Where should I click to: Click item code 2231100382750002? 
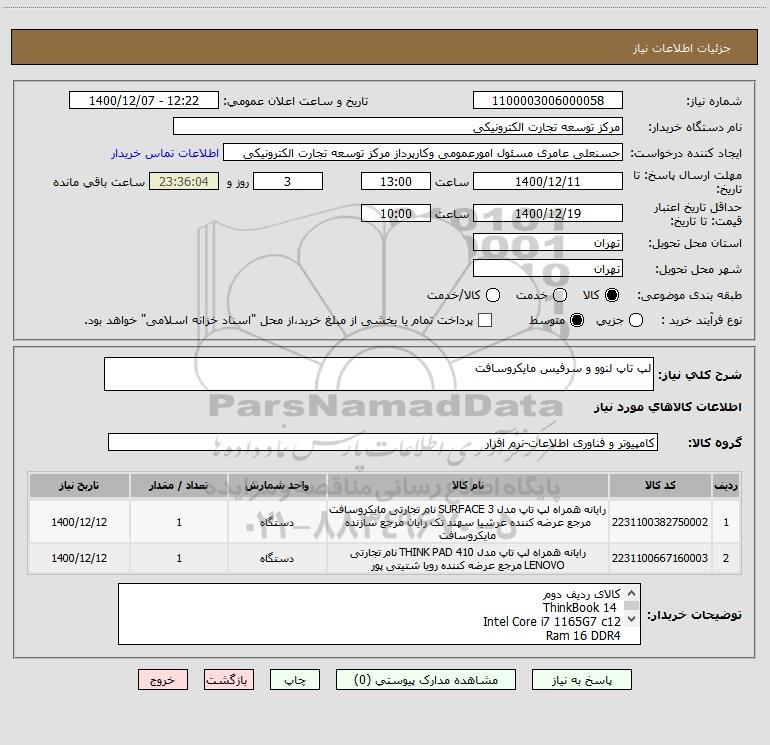pyautogui.click(x=660, y=522)
